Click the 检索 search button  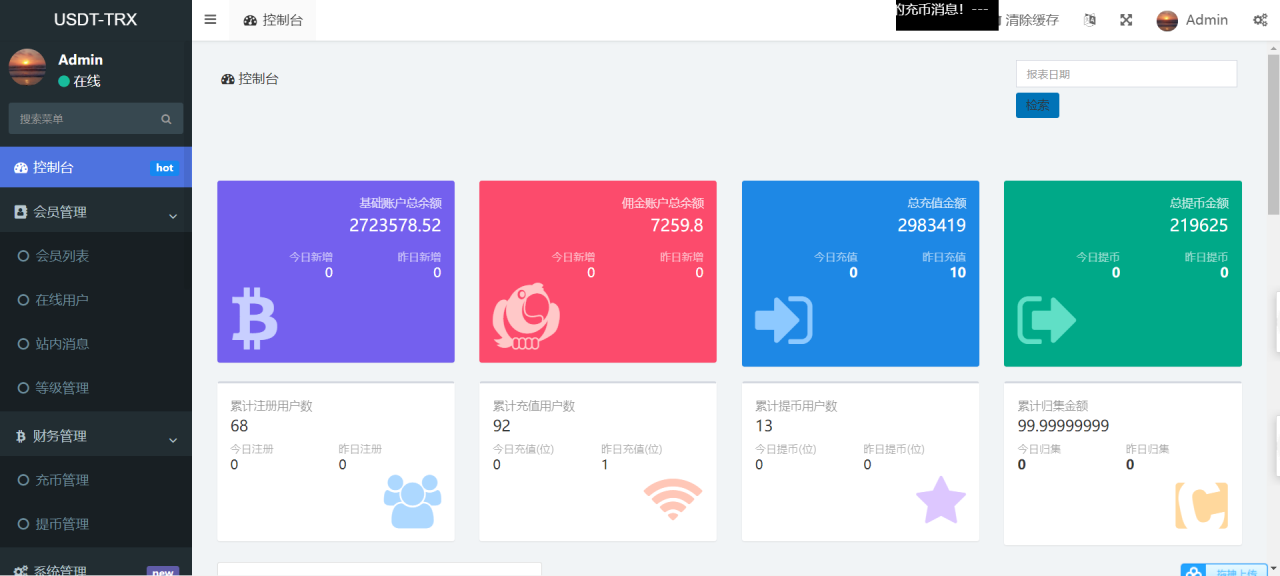point(1037,104)
